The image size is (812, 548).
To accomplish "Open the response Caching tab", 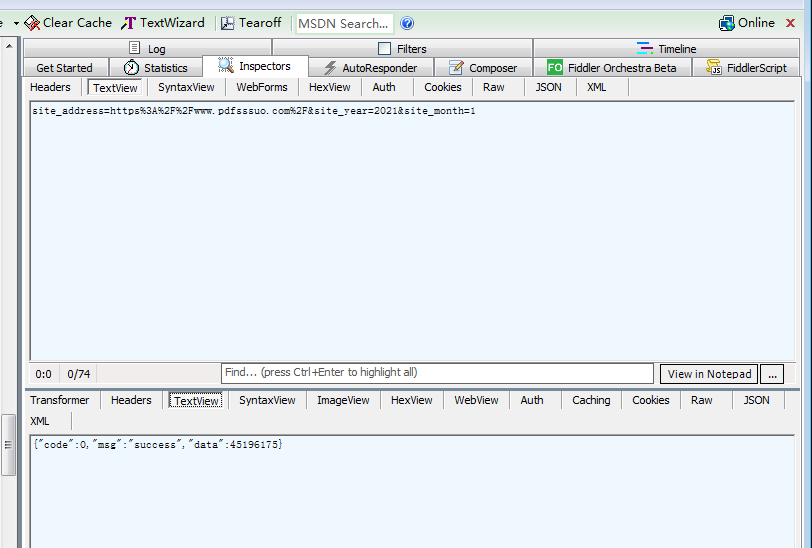I will (x=591, y=400).
